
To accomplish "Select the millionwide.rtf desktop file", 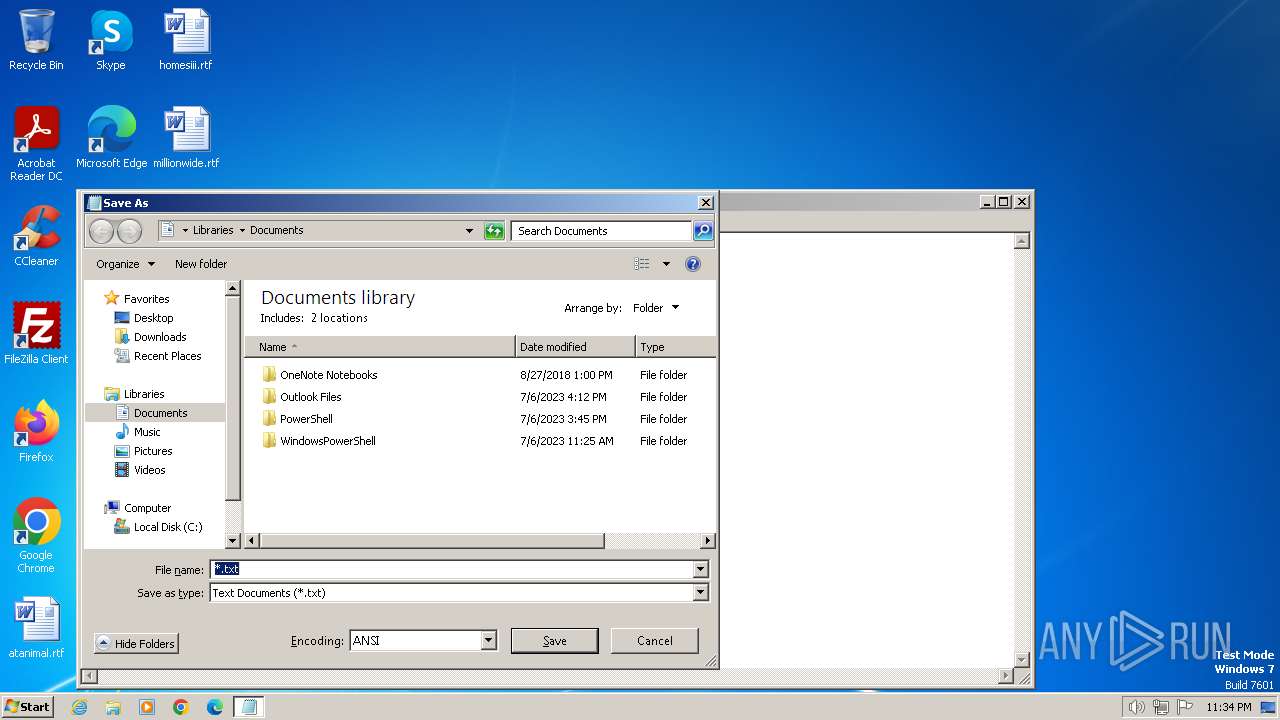I will 186,138.
